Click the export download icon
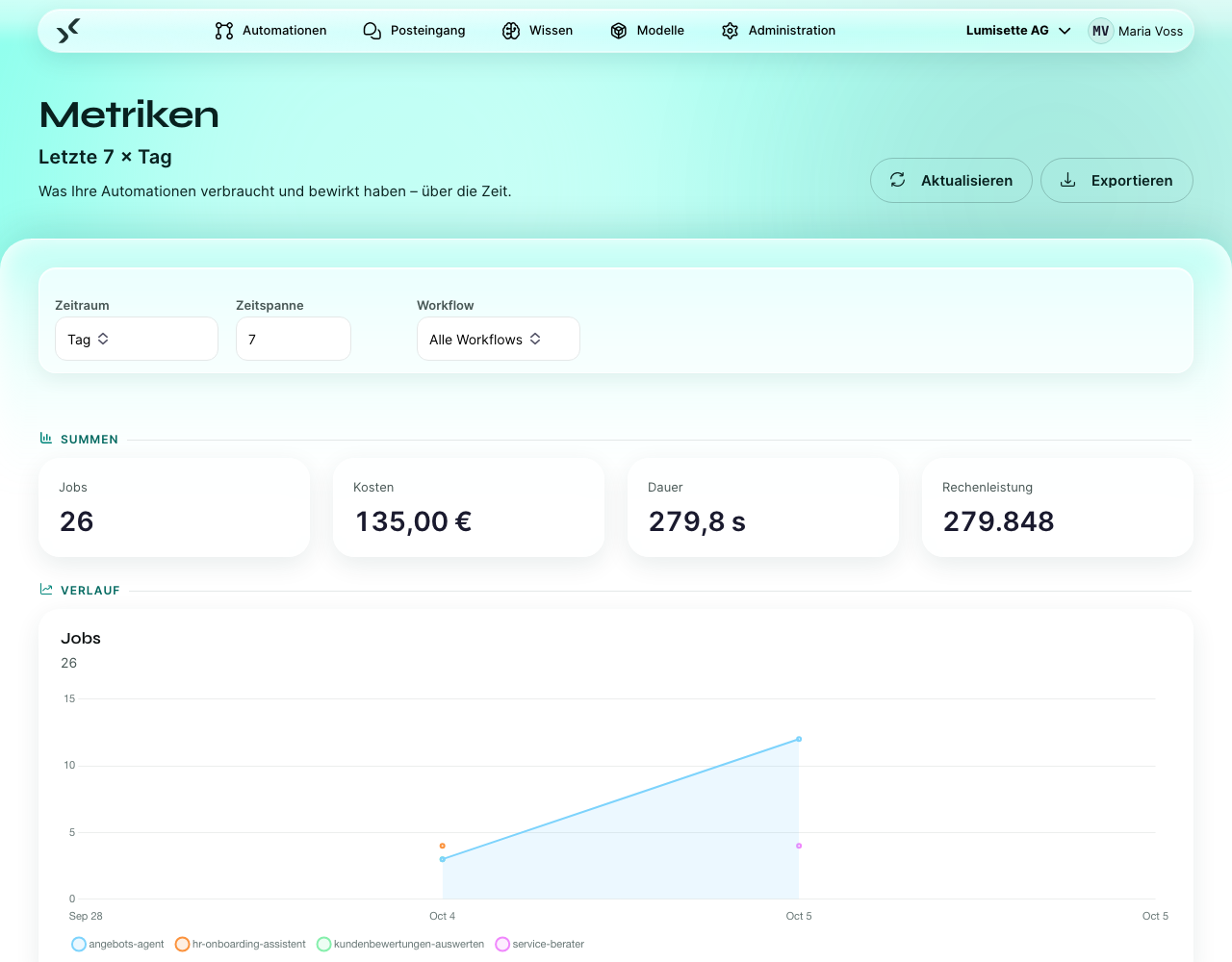 click(x=1068, y=180)
